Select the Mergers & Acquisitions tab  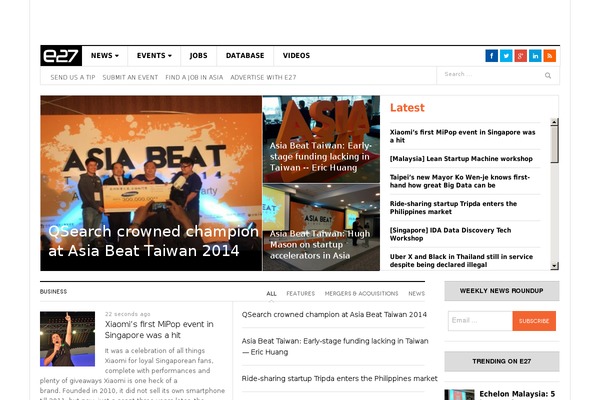coord(361,294)
